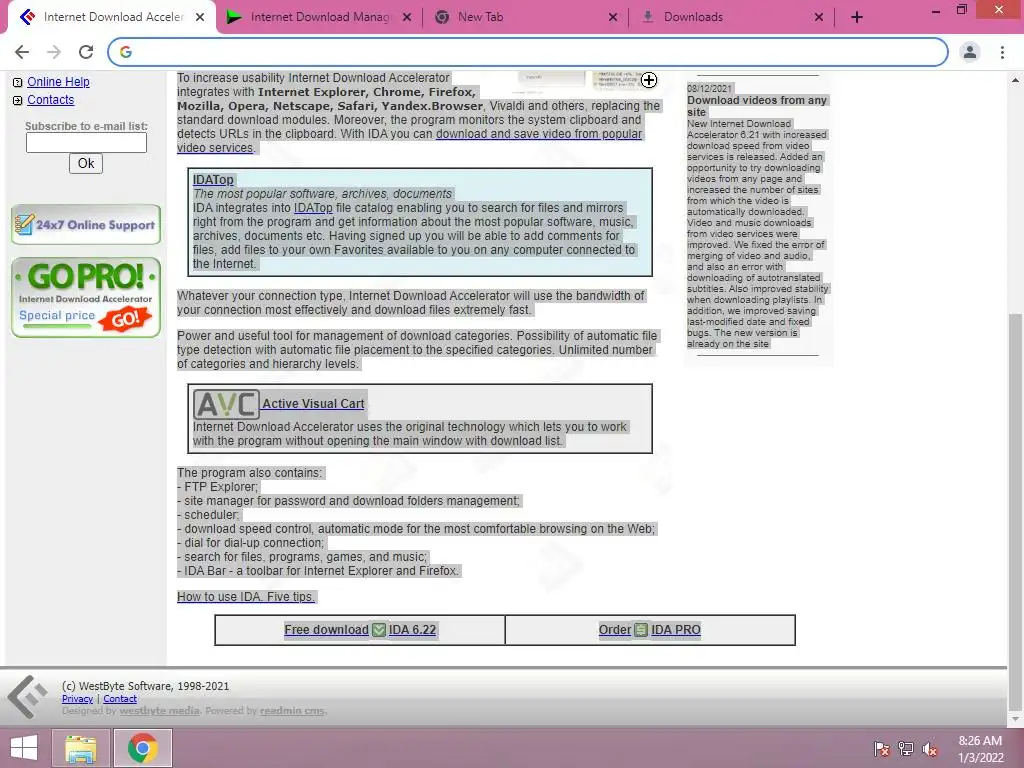
Task: Close the Internet Download Manager tab
Action: pos(407,17)
